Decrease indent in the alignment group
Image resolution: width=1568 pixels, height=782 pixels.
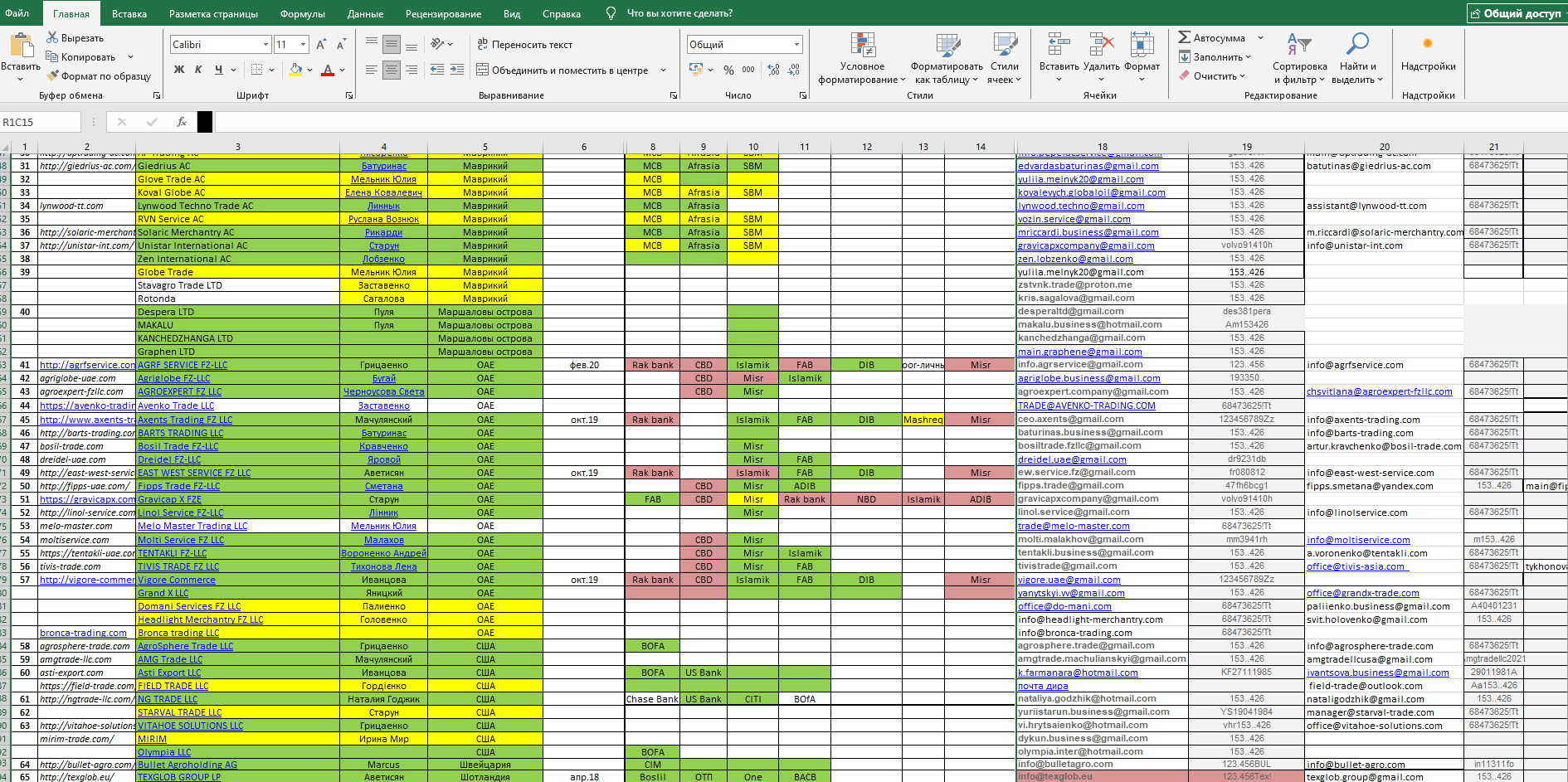(x=437, y=70)
